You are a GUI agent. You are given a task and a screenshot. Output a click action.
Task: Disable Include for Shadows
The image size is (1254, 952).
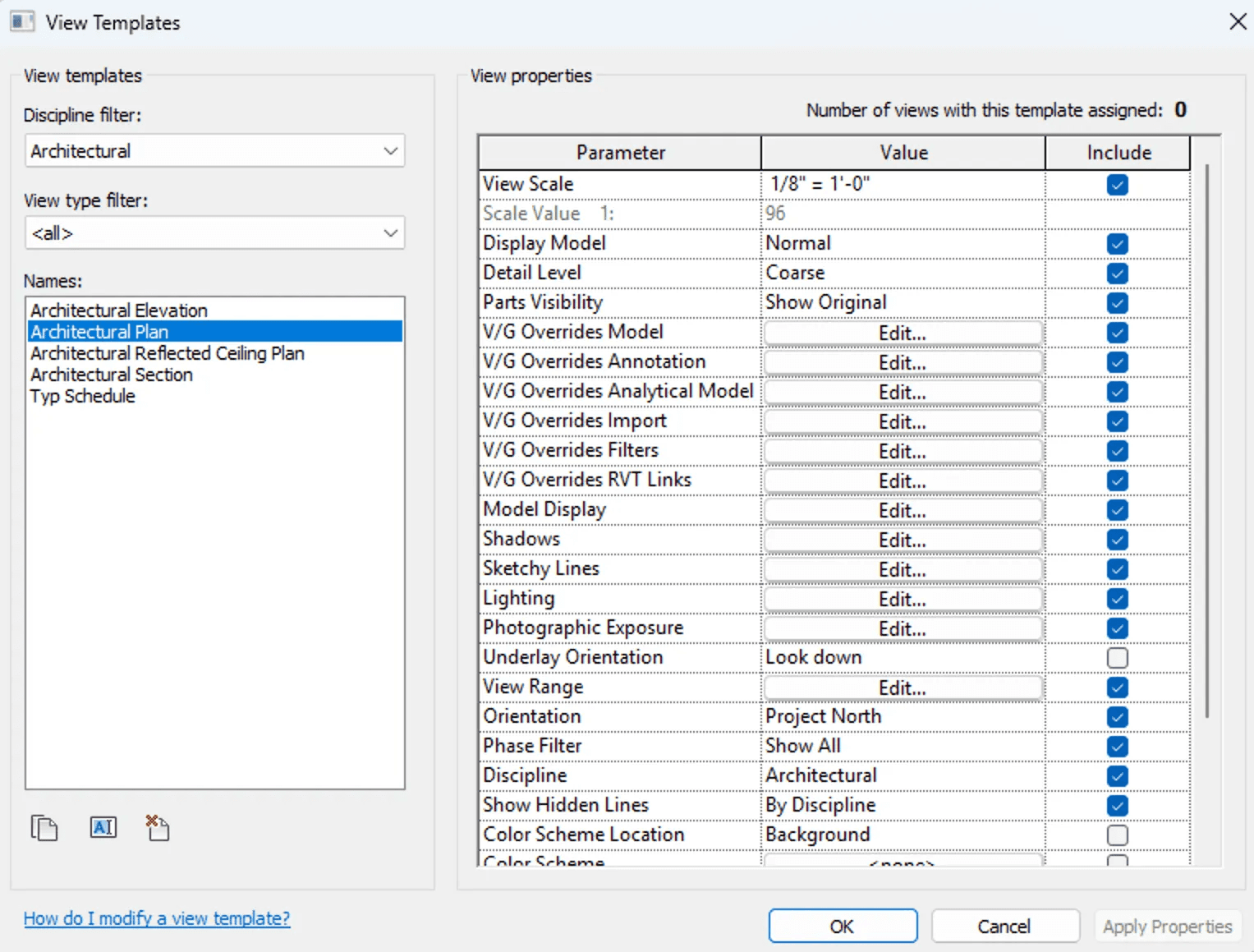click(1117, 540)
